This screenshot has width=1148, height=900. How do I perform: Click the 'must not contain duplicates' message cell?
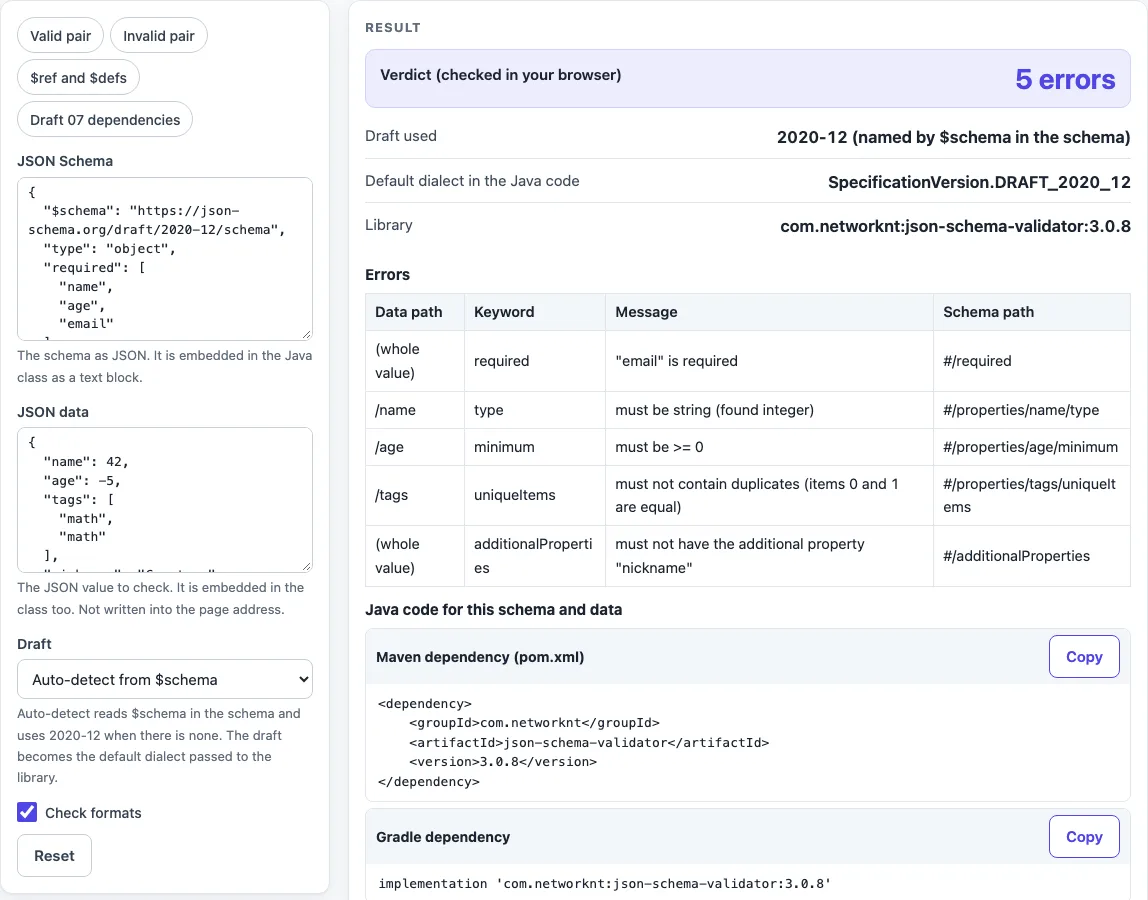[x=769, y=495]
